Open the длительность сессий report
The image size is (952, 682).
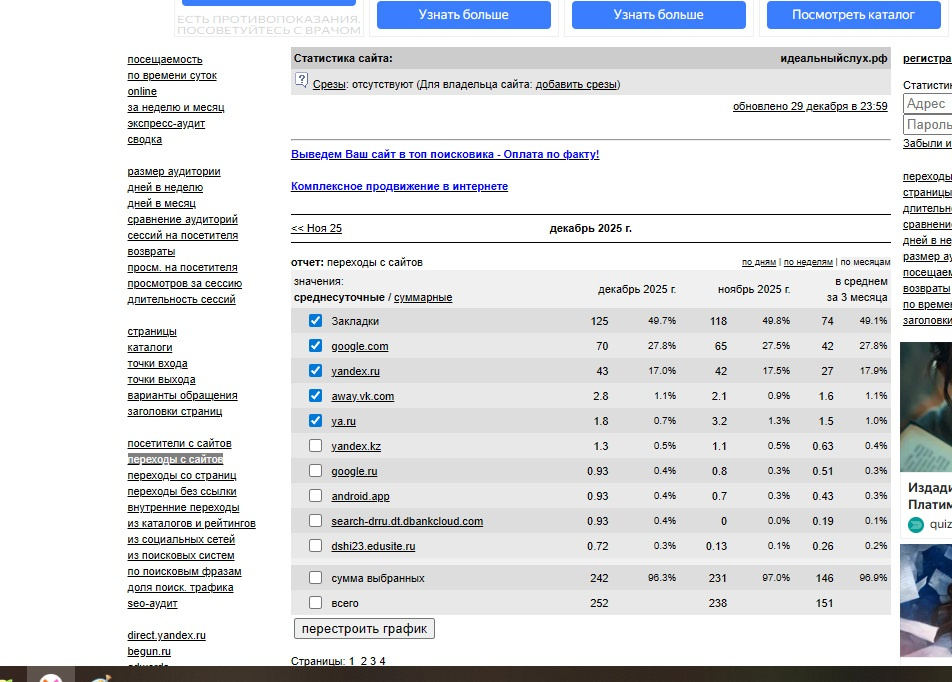(181, 299)
